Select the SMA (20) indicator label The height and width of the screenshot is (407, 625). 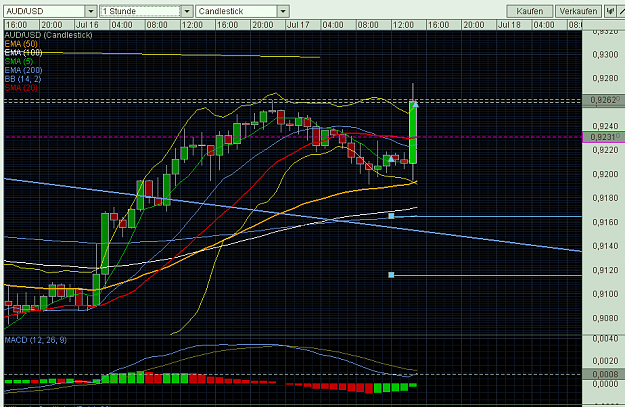point(21,88)
